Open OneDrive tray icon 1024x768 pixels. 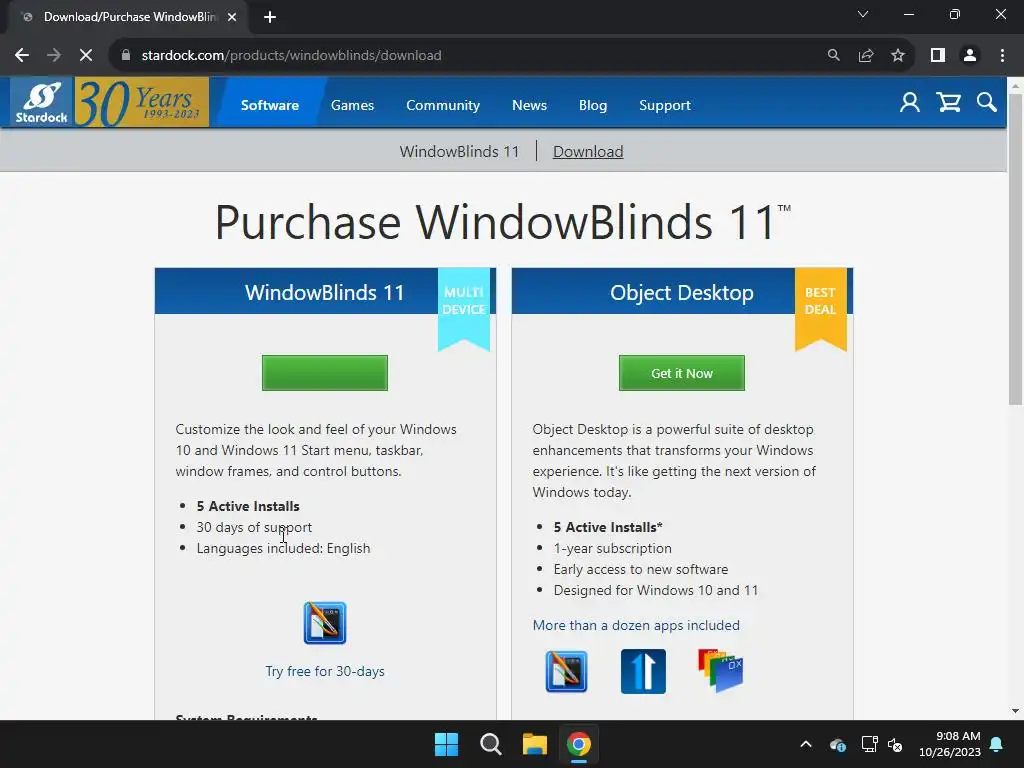tap(838, 744)
